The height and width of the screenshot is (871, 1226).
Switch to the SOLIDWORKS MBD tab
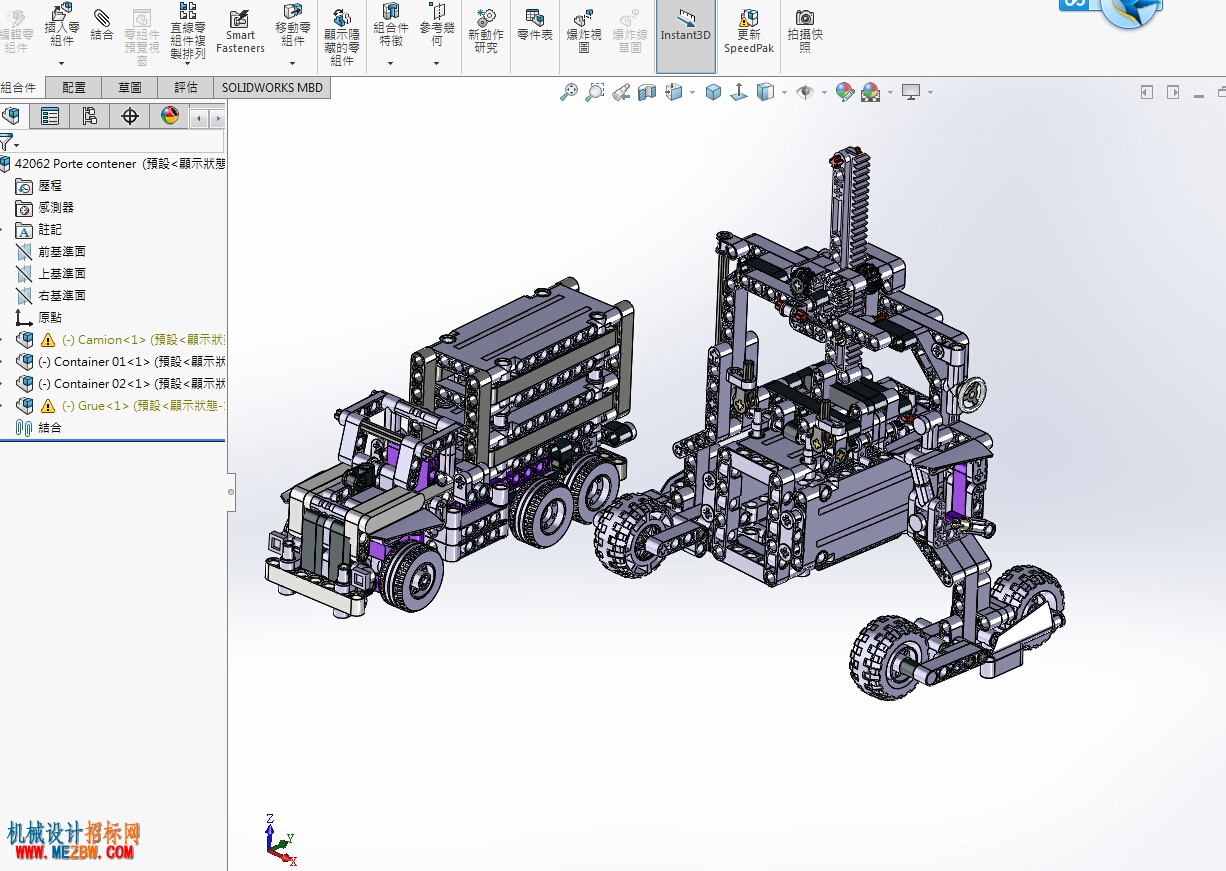click(x=272, y=88)
